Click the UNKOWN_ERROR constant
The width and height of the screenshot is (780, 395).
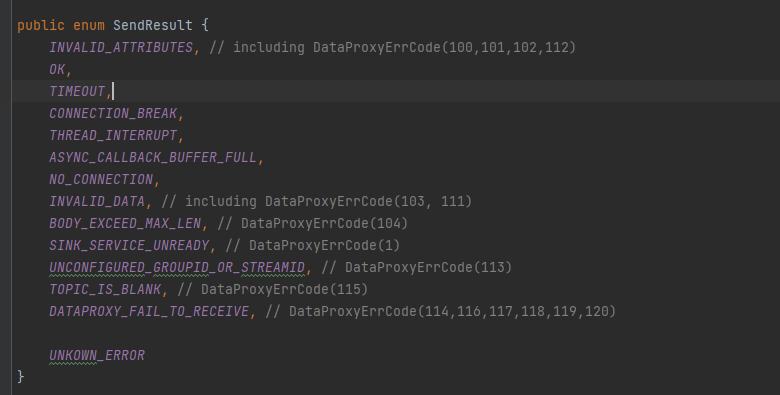97,355
